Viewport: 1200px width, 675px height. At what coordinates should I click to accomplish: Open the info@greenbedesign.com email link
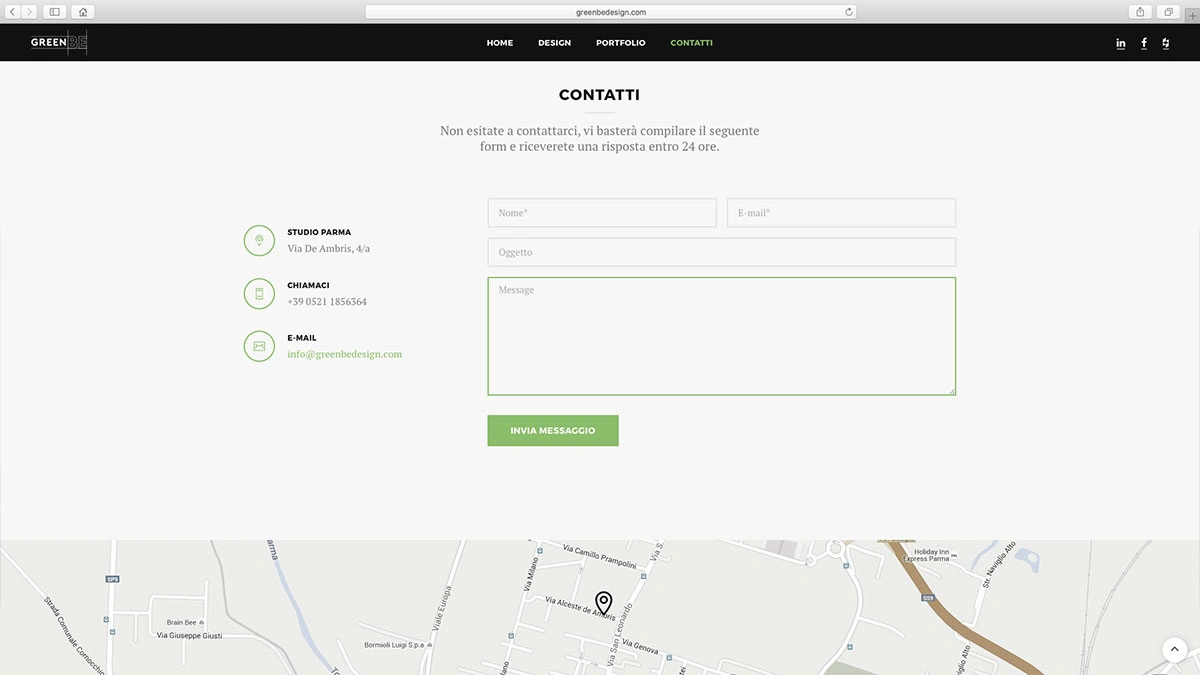(344, 354)
